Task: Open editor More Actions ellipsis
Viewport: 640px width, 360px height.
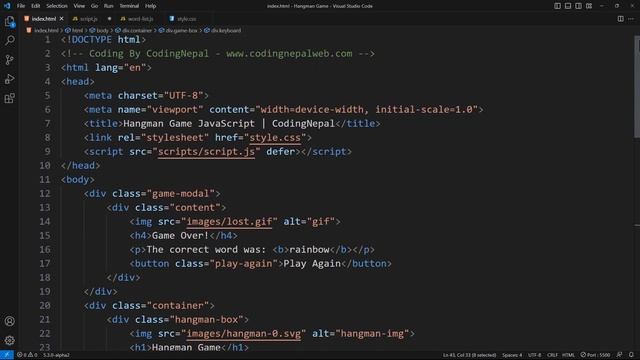Action: [x=631, y=19]
